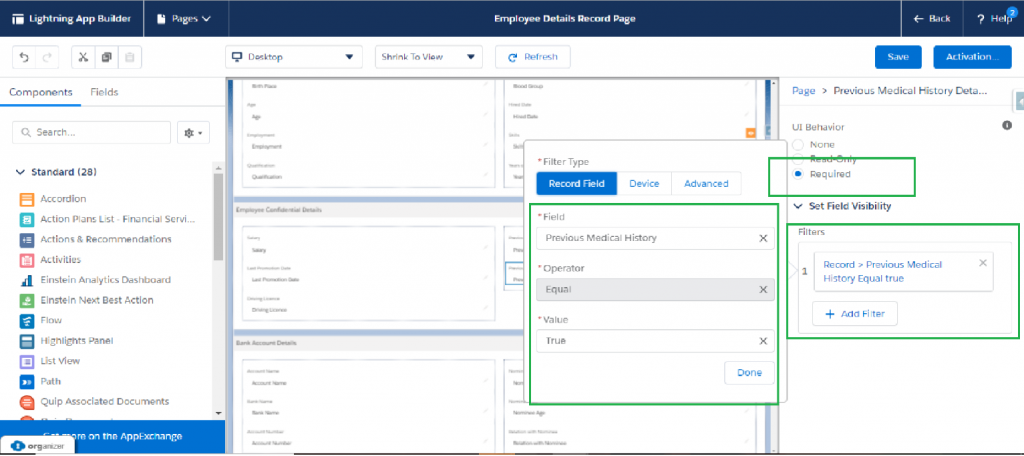Click the Bank Account Details header
This screenshot has height=456, width=1024.
tap(268, 342)
